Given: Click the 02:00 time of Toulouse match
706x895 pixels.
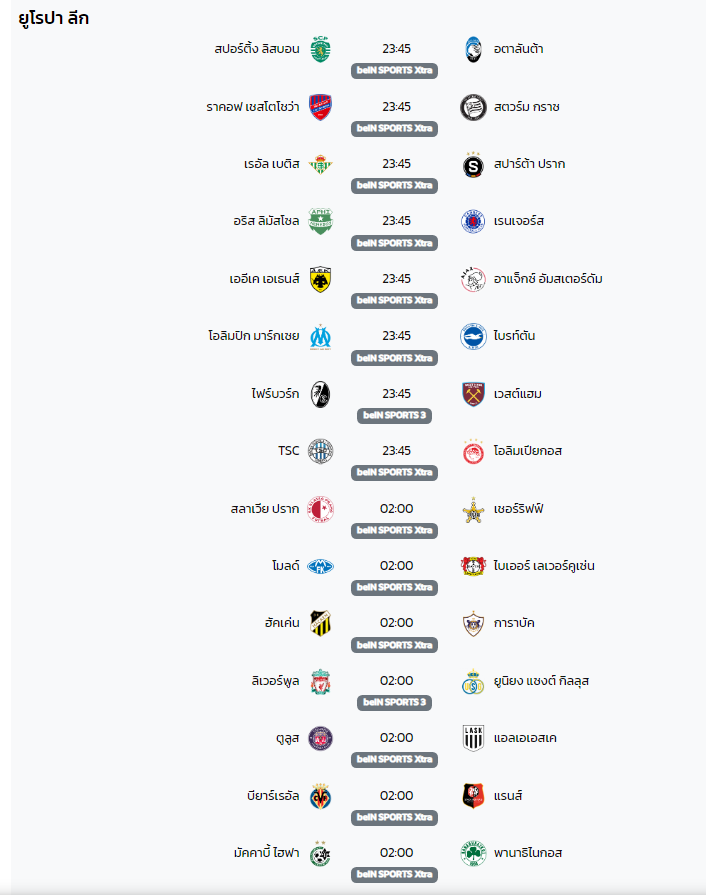Looking at the screenshot, I should pyautogui.click(x=397, y=738).
